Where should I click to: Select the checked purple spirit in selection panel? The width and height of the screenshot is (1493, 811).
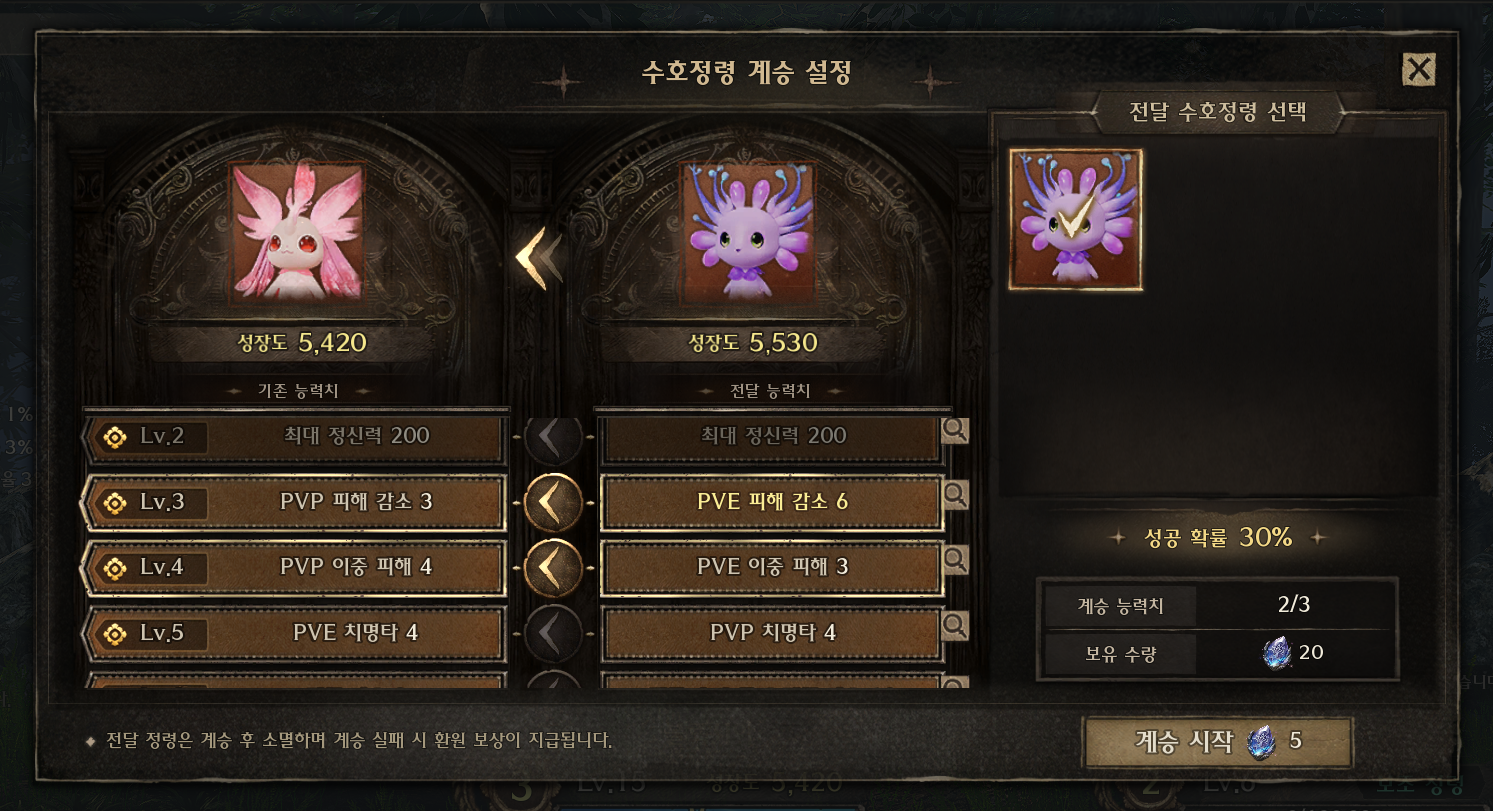pos(1076,220)
